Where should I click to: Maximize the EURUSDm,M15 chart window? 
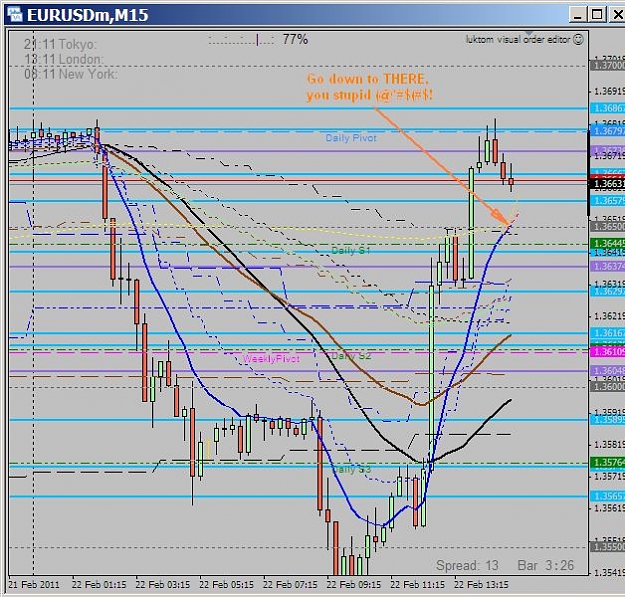(596, 15)
